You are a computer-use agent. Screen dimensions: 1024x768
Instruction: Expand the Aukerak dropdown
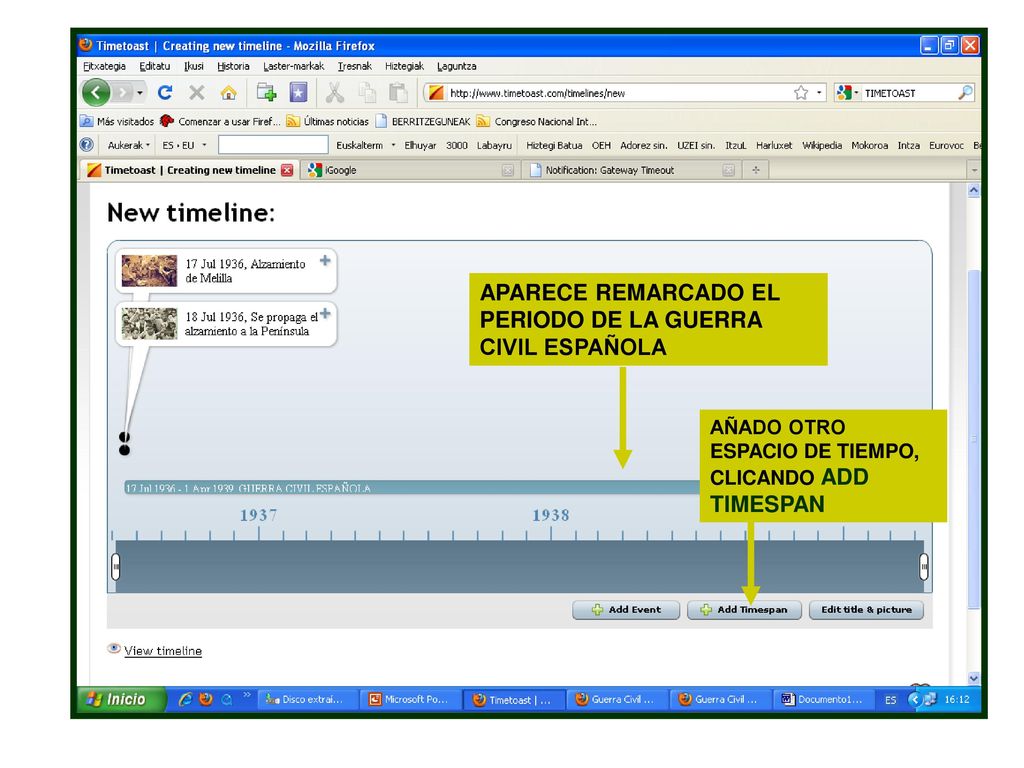129,145
